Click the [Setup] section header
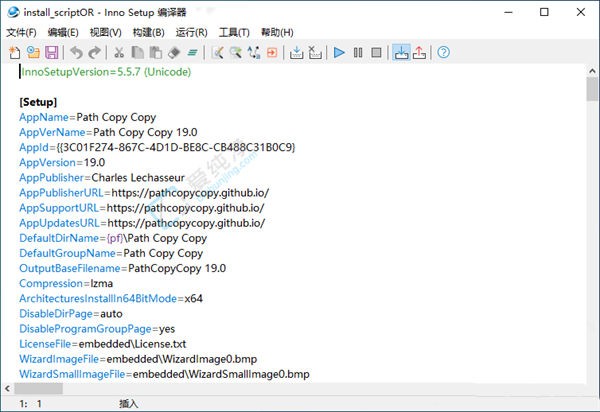The height and width of the screenshot is (412, 600). tap(38, 102)
